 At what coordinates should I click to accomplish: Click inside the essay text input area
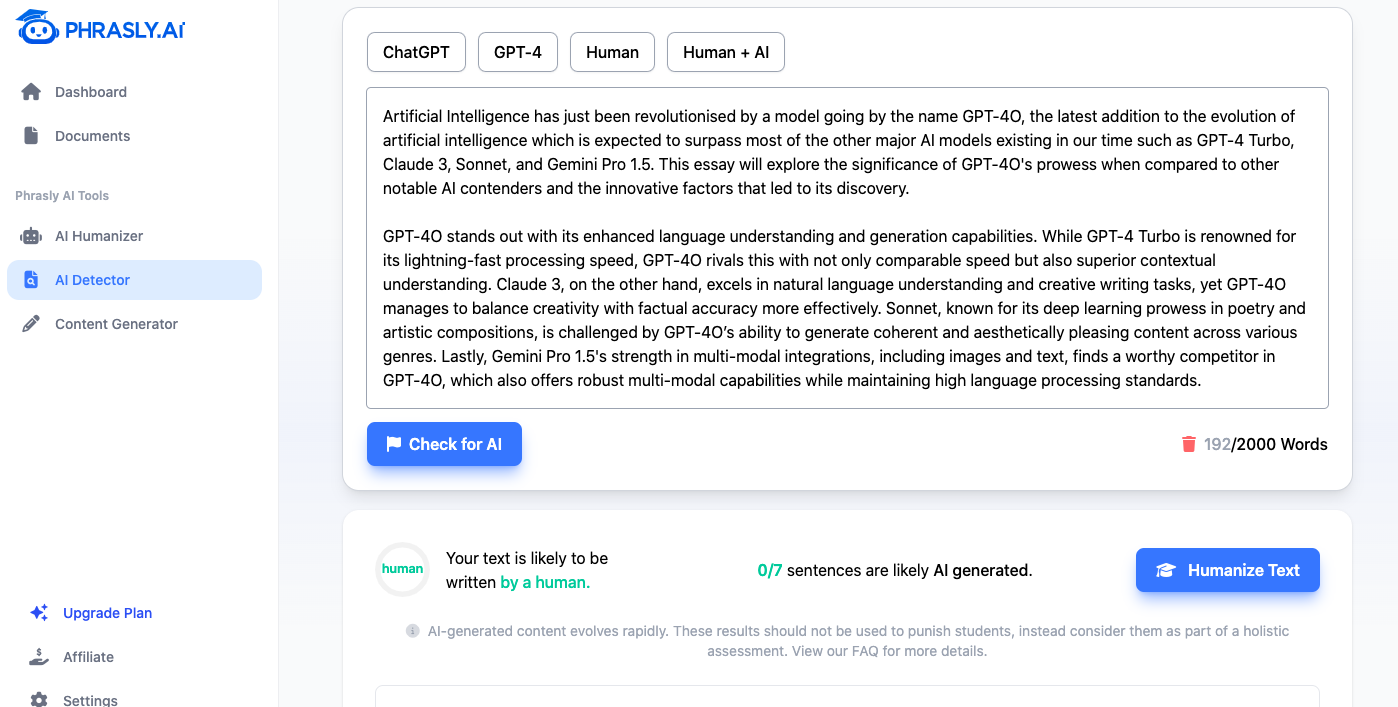846,247
